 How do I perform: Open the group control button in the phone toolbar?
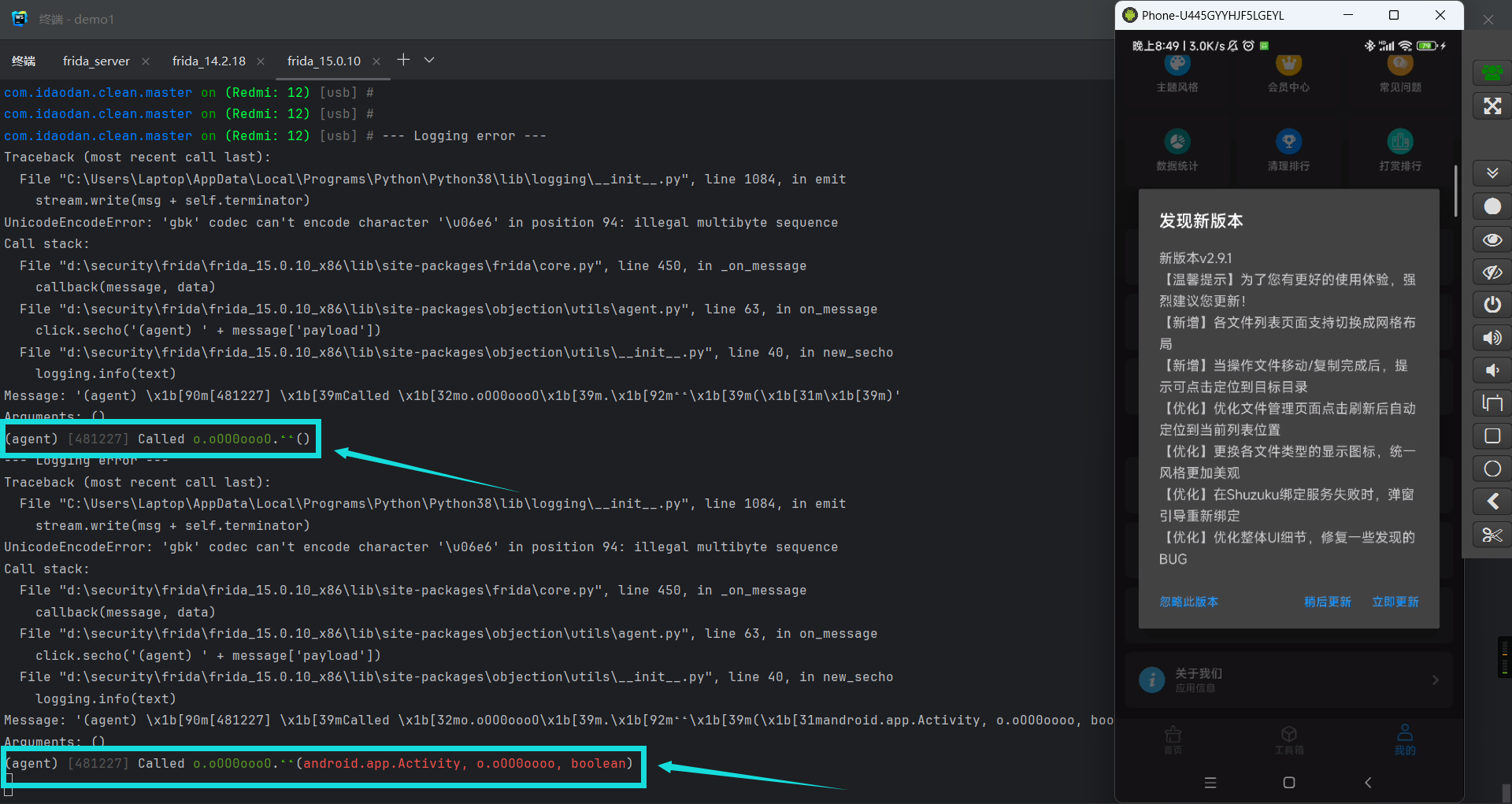point(1492,73)
